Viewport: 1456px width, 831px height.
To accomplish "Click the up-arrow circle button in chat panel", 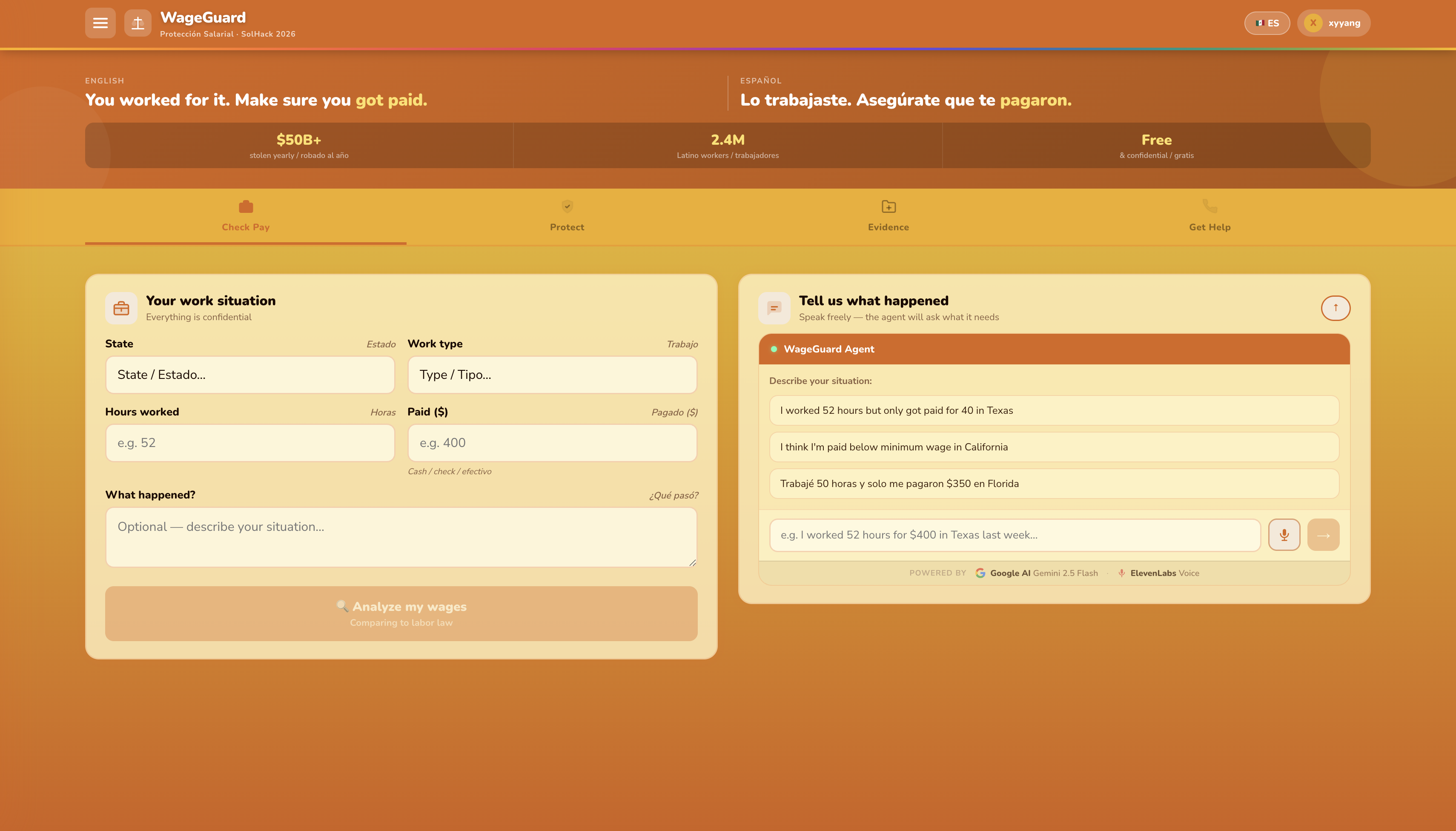I will tap(1336, 308).
